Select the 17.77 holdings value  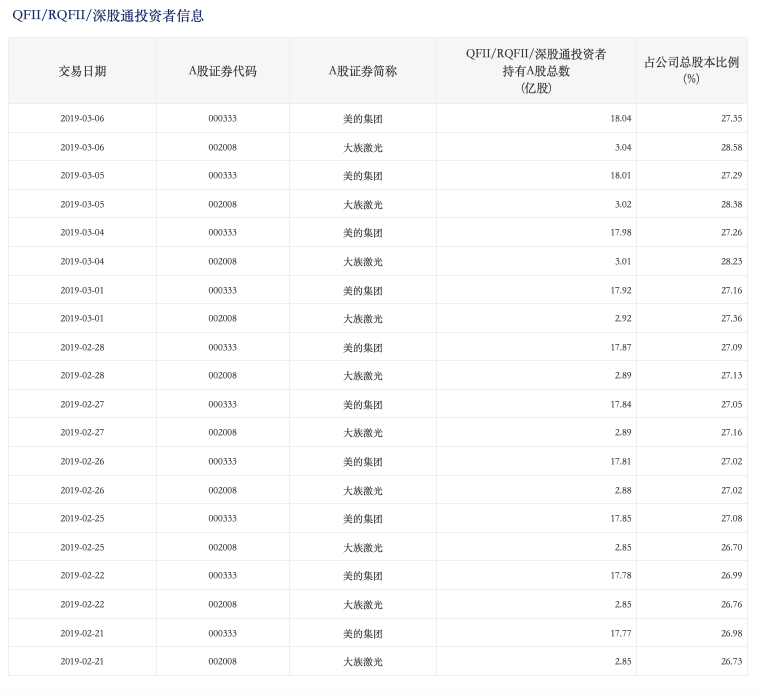click(x=621, y=633)
